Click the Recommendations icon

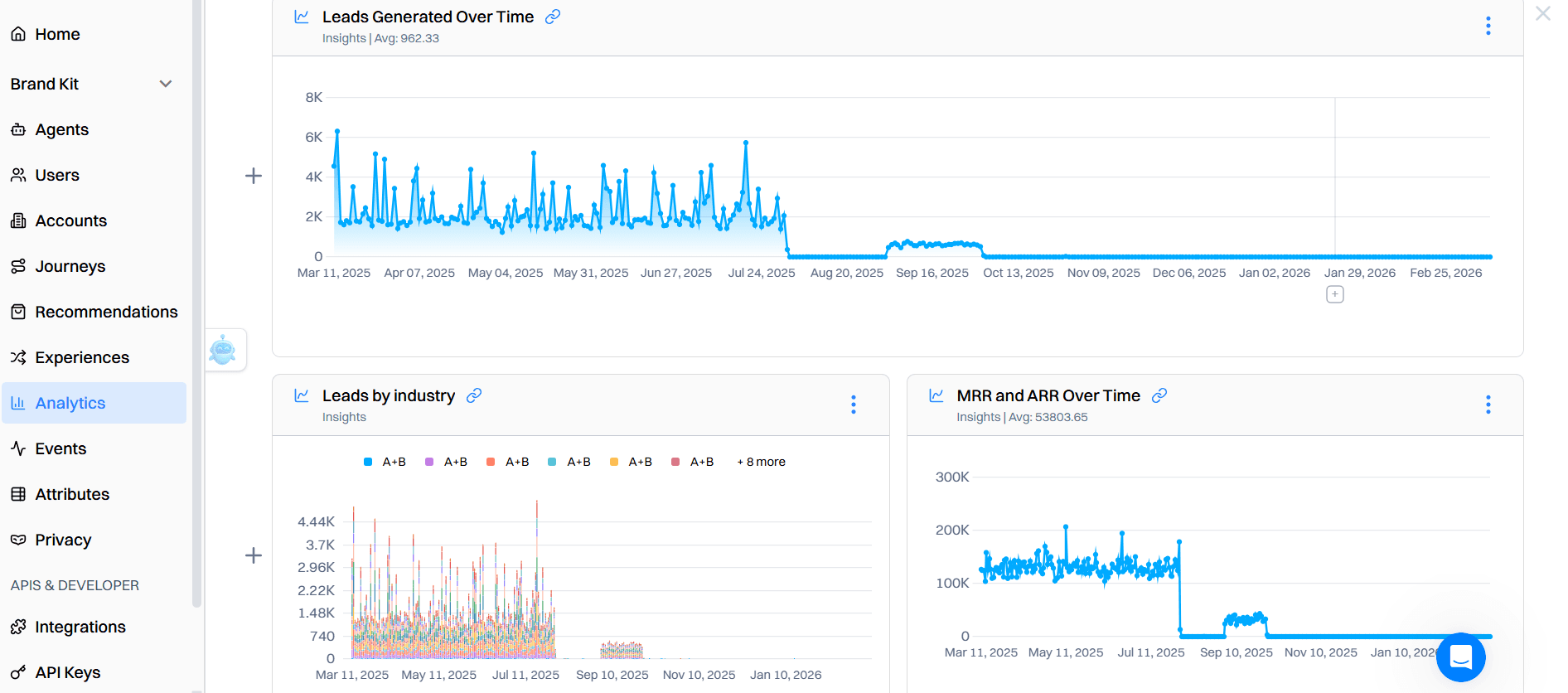[18, 312]
